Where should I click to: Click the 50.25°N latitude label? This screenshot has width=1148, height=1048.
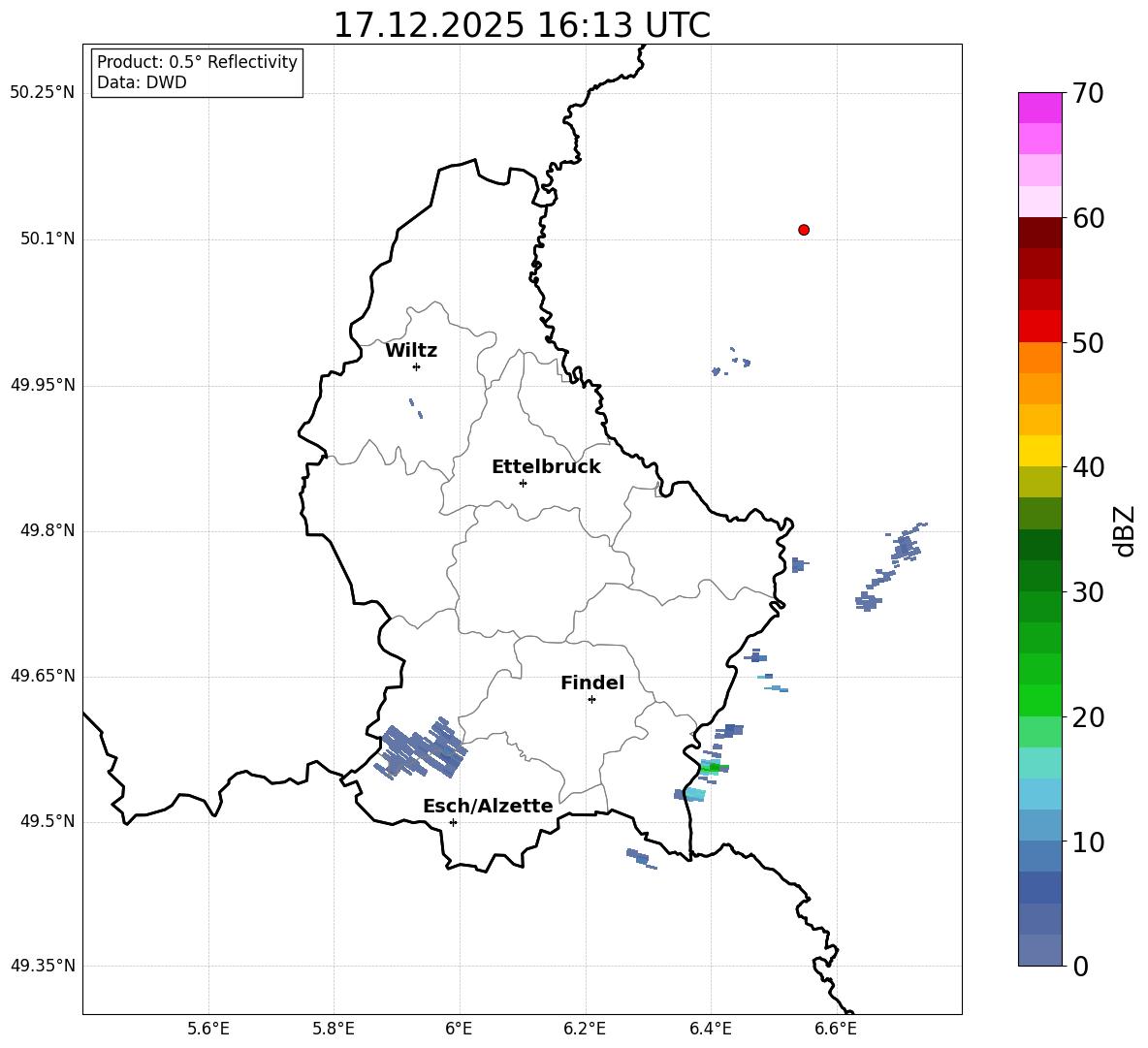[42, 93]
